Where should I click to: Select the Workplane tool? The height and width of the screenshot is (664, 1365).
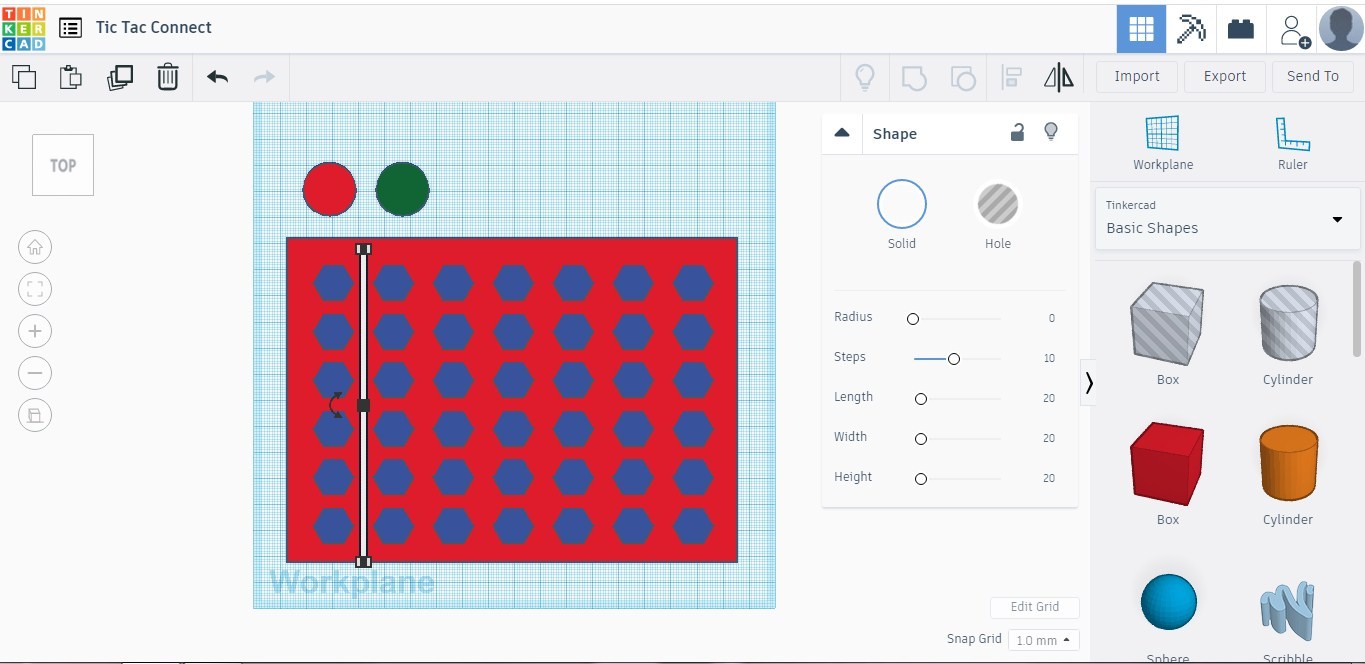coord(1162,143)
